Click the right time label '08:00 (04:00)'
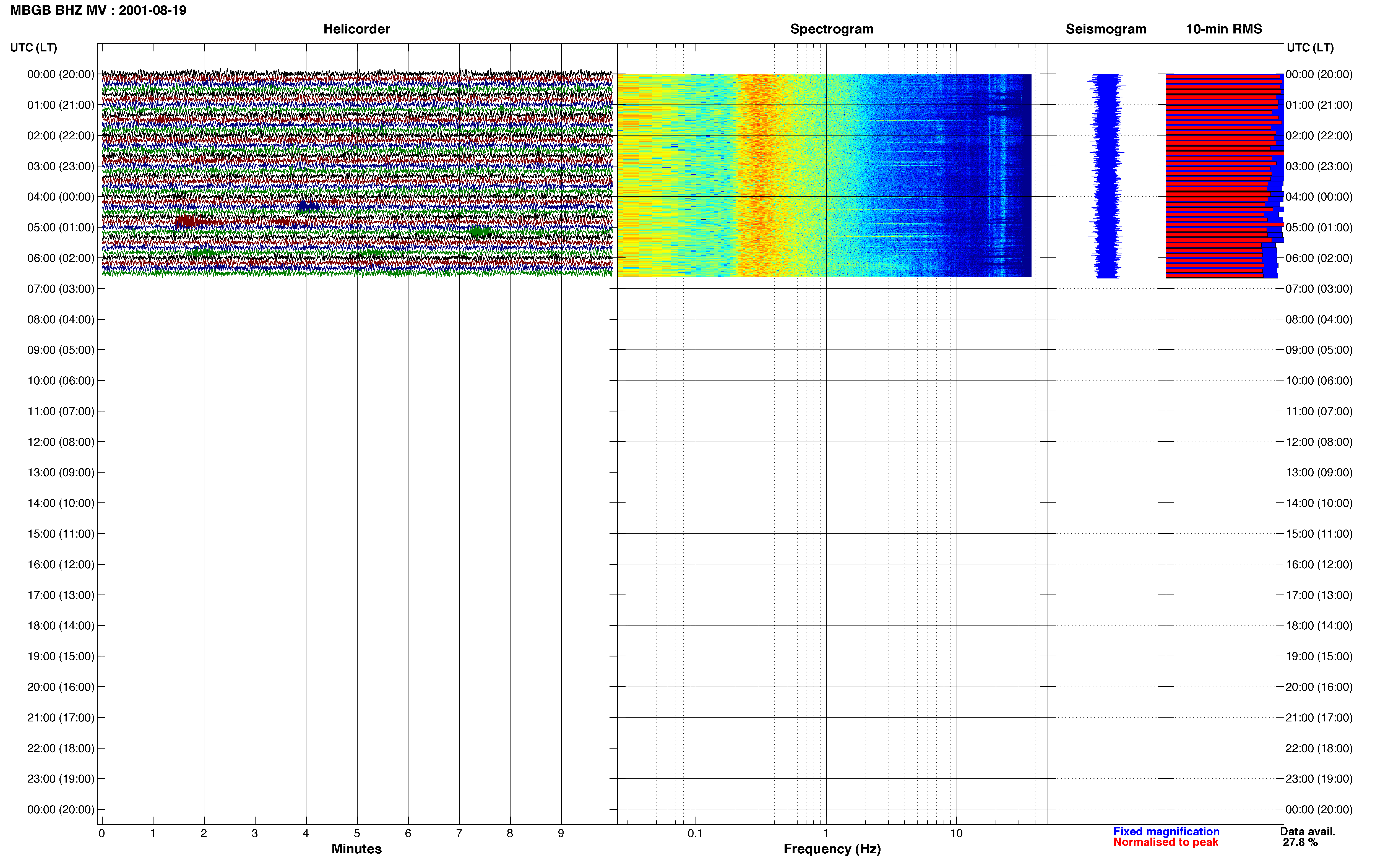 point(1319,320)
